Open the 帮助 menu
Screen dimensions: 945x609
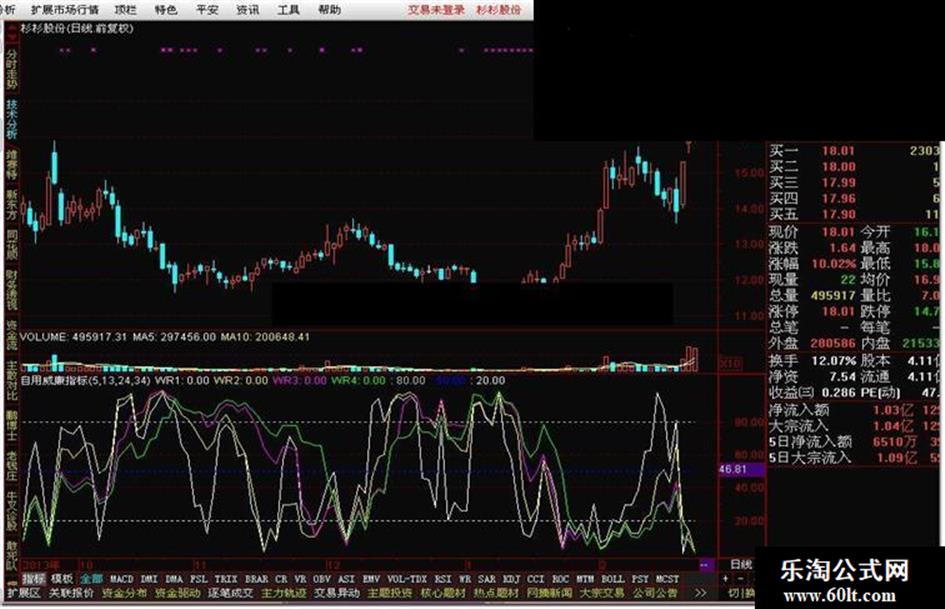pos(329,10)
